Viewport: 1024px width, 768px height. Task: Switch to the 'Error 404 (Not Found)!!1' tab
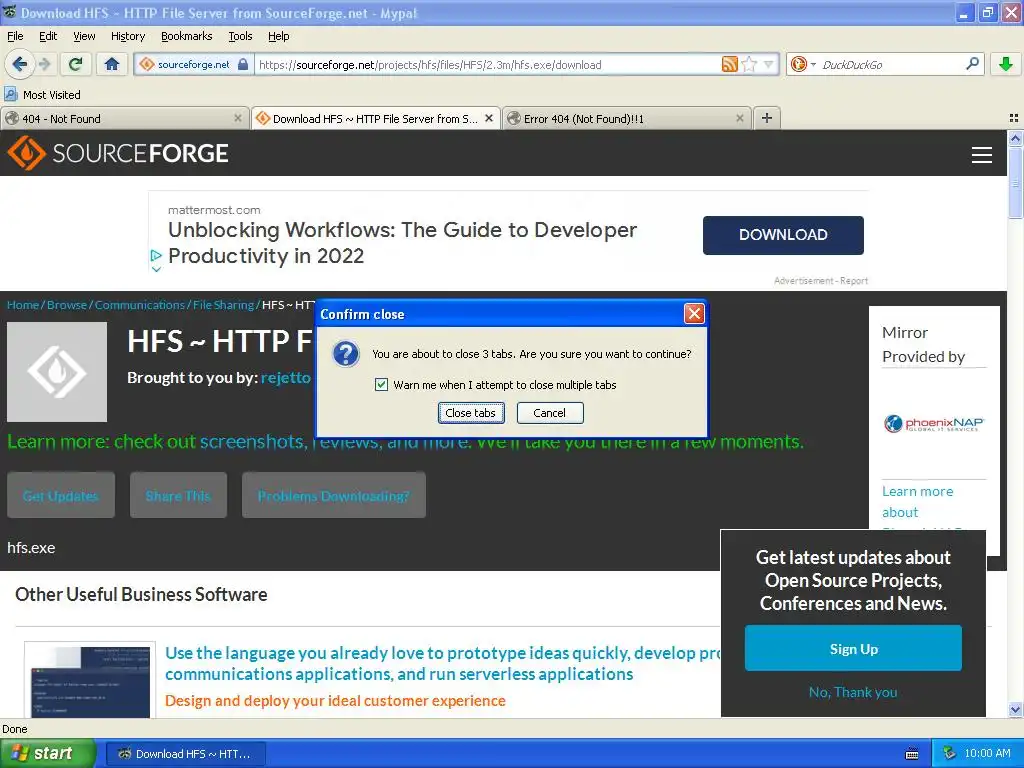627,118
